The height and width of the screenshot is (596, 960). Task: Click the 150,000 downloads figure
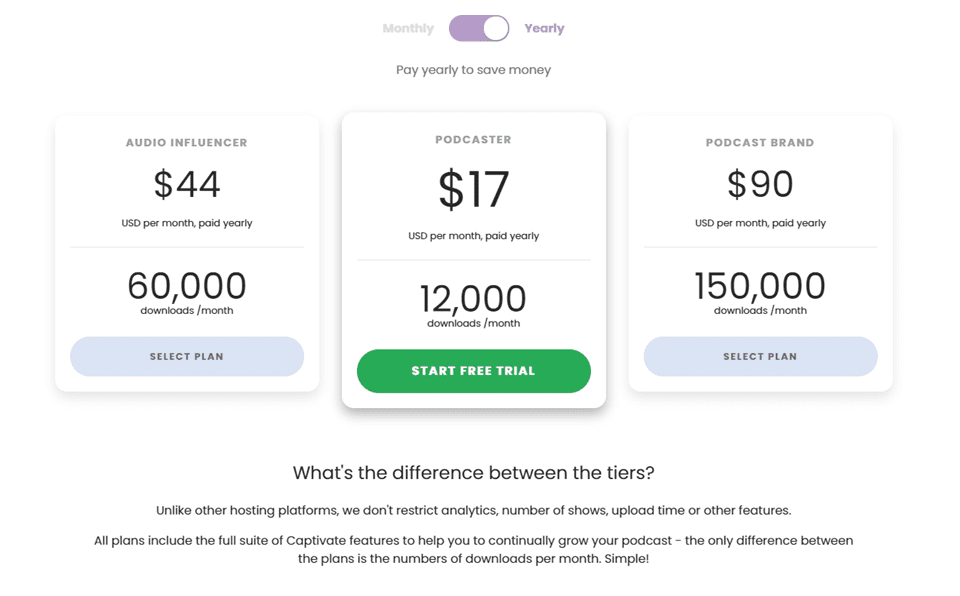coord(758,285)
